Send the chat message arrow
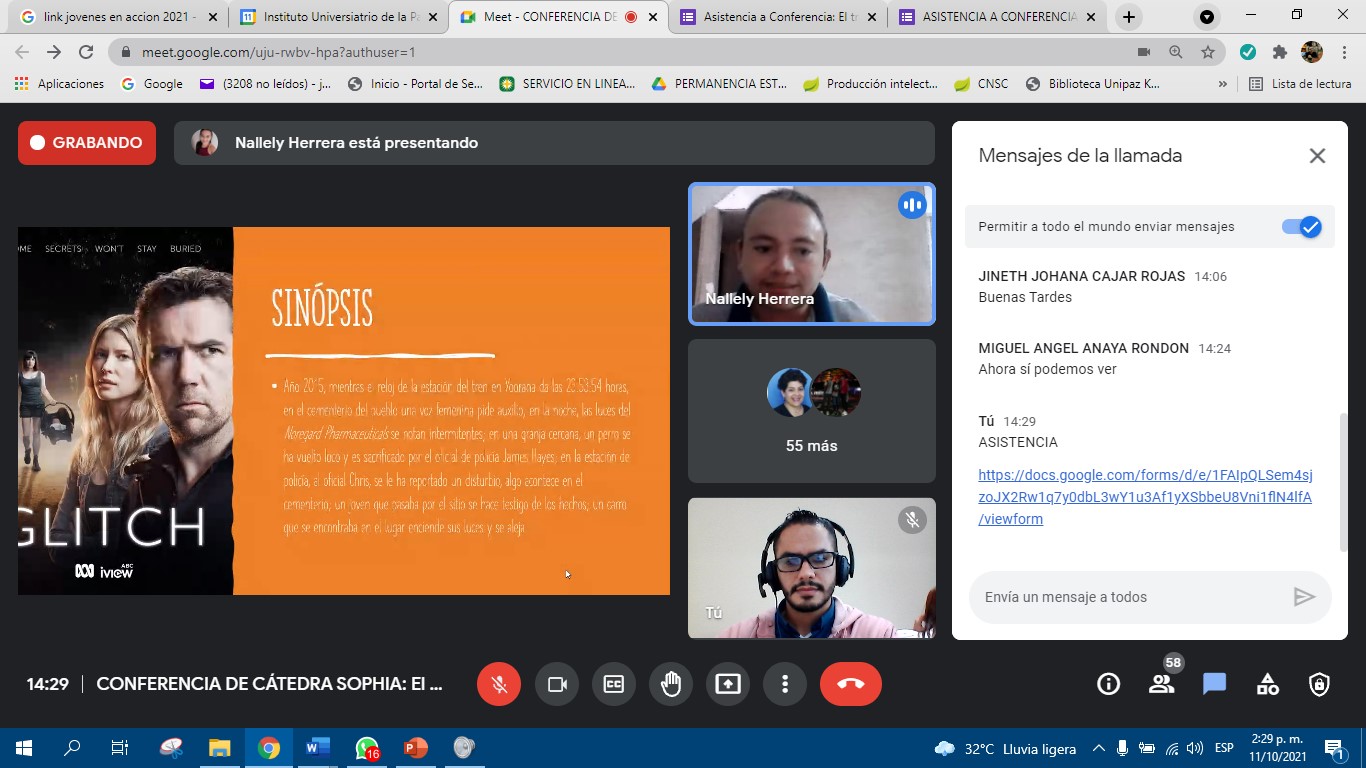Image resolution: width=1366 pixels, height=768 pixels. (x=1304, y=597)
